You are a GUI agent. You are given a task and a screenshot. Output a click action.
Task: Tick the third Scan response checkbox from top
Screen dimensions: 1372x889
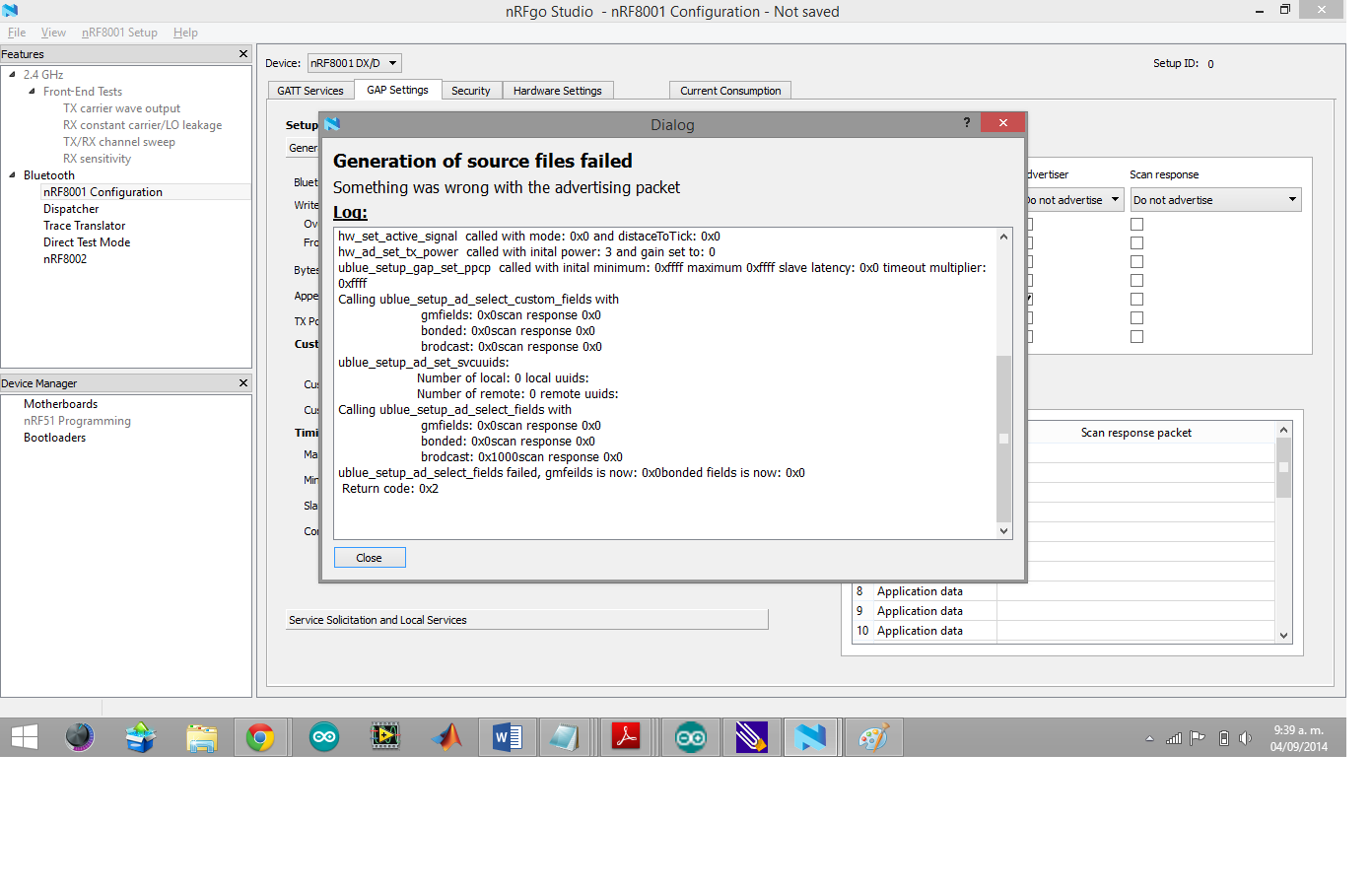coord(1136,262)
